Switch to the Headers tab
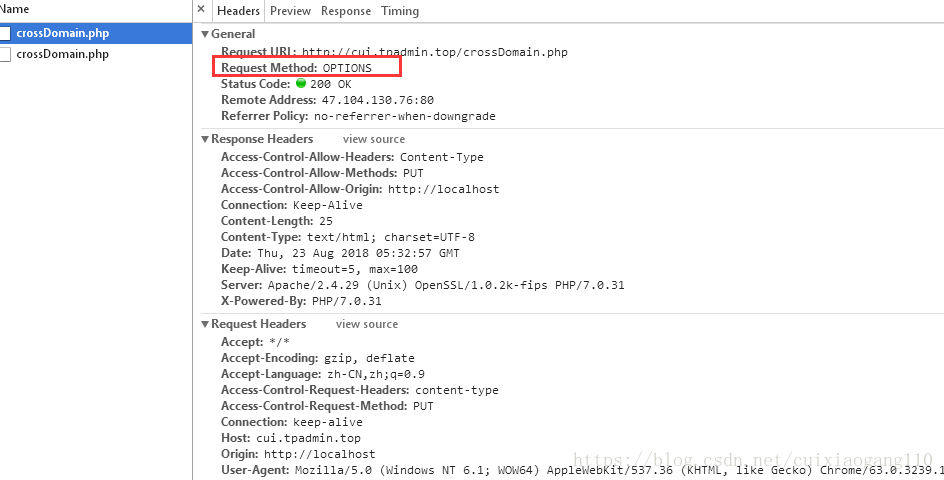The height and width of the screenshot is (480, 944). pyautogui.click(x=238, y=11)
